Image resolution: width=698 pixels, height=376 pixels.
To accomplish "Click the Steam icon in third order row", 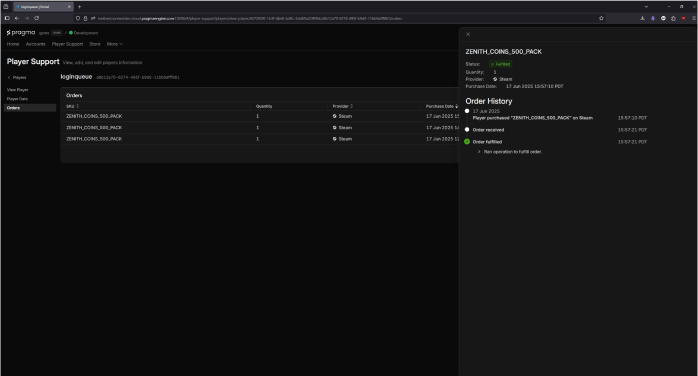I will [335, 139].
